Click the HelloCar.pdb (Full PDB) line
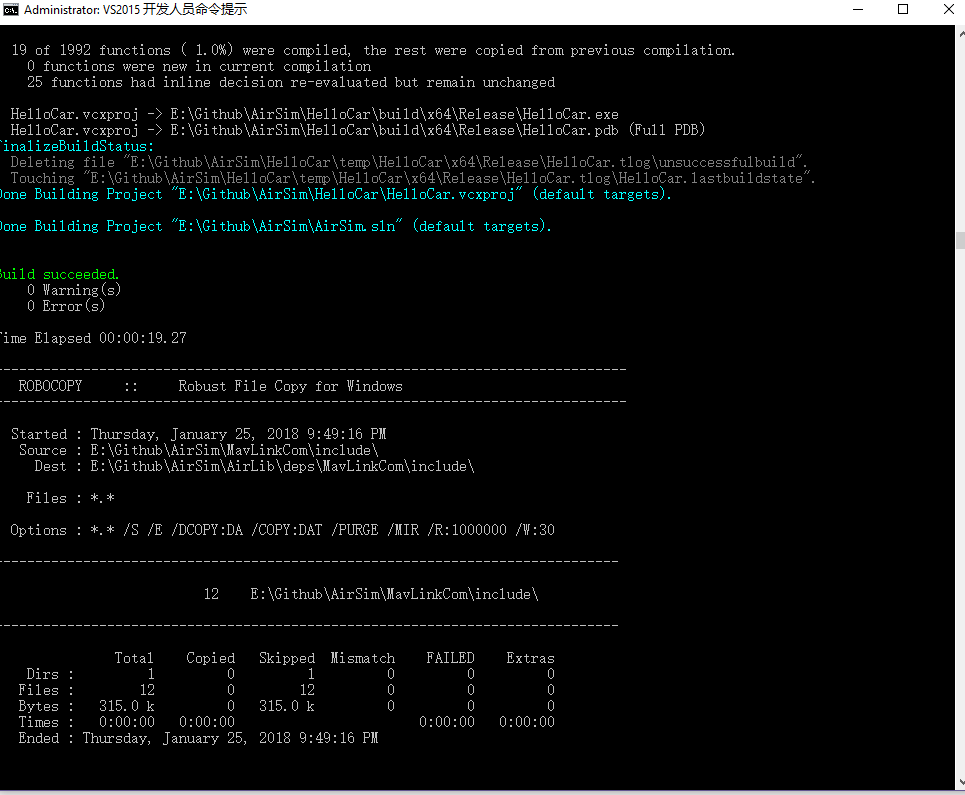Screen dimensions: 965x795 tap(358, 130)
